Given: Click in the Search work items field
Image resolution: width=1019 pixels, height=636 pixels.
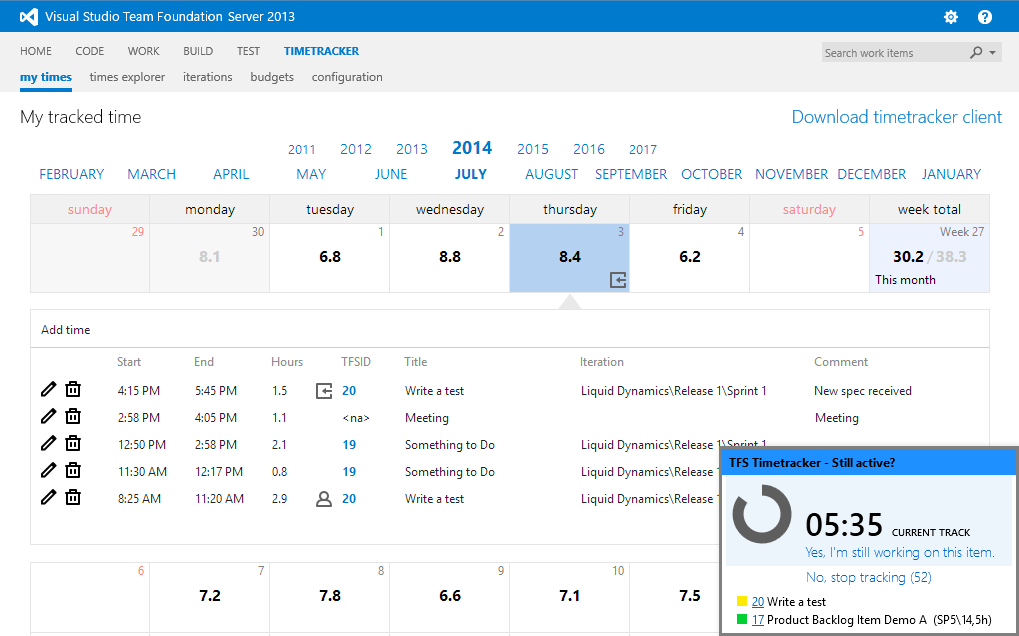Looking at the screenshot, I should [x=890, y=53].
